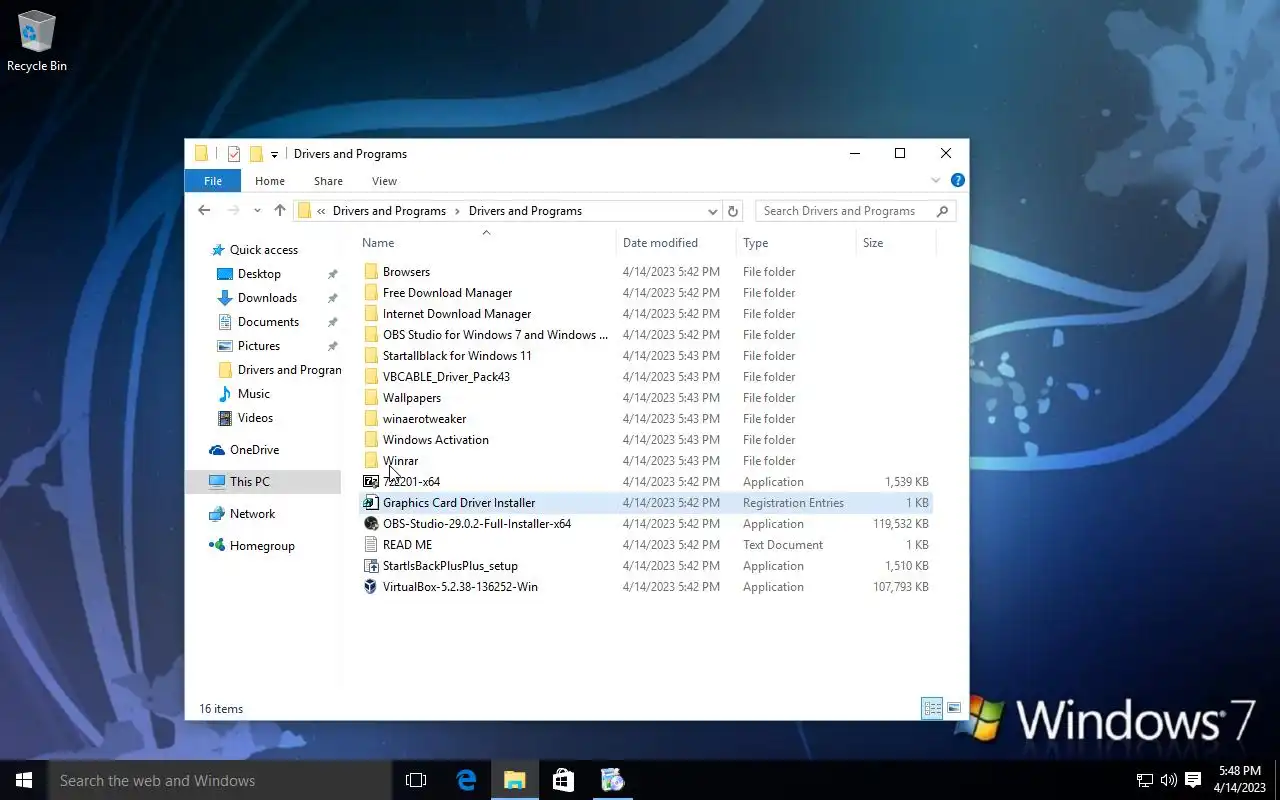Switch to the View ribbon tab
1280x800 pixels.
click(x=384, y=181)
